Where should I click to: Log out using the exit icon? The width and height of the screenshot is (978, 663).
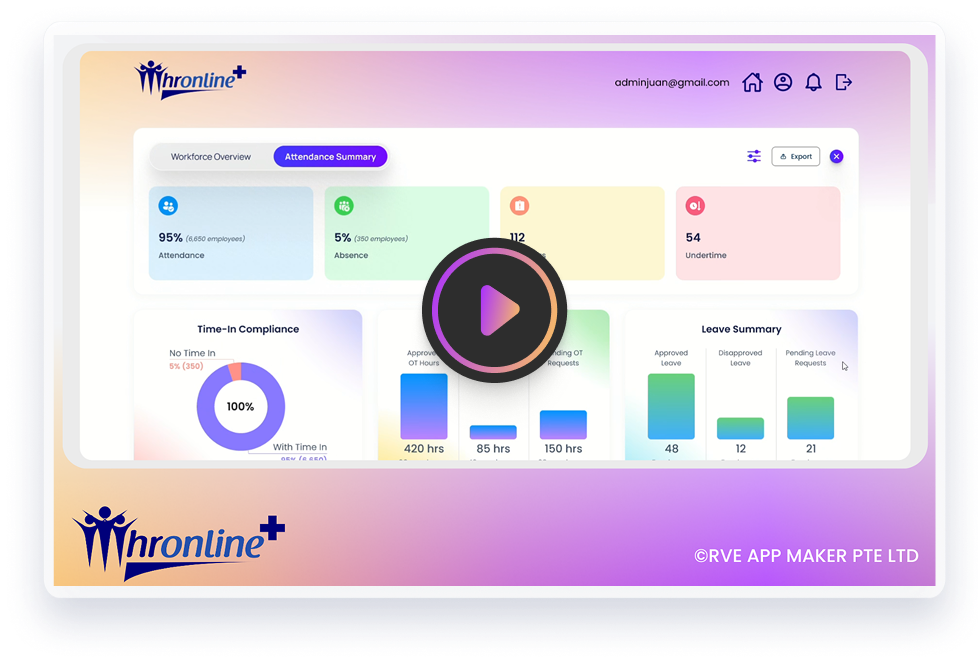click(843, 82)
